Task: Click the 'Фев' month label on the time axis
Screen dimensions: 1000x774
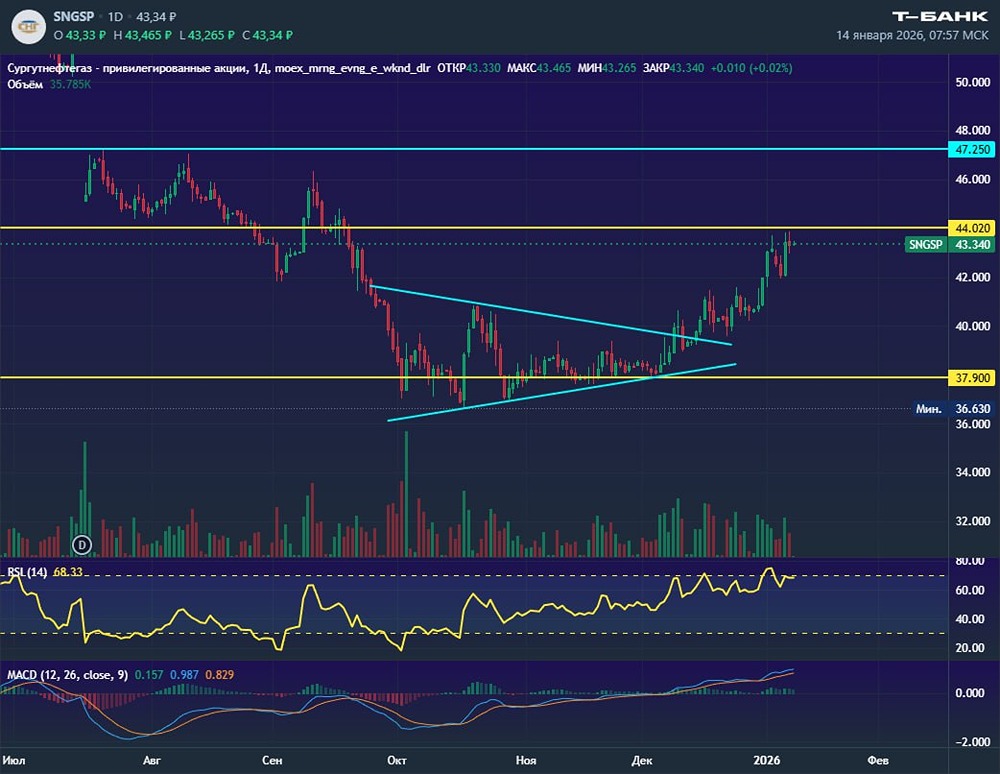Action: (878, 760)
